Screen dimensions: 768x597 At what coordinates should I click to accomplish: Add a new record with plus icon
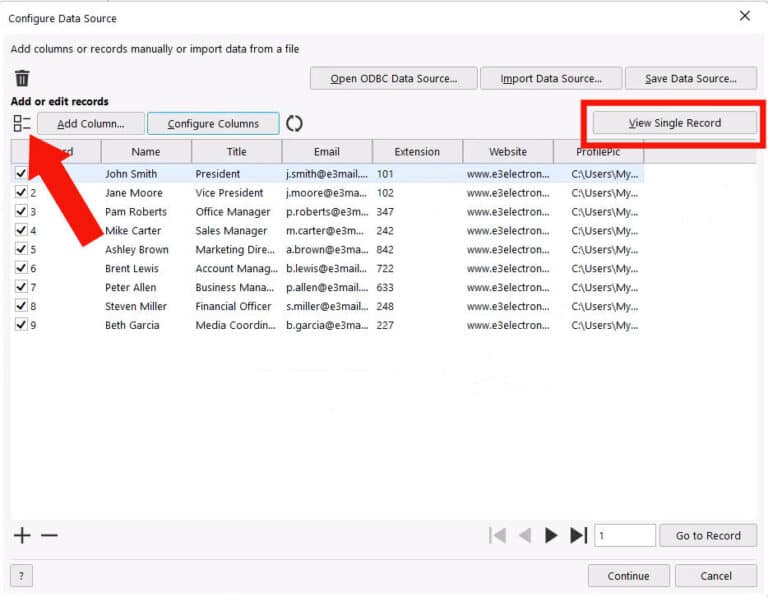point(22,535)
